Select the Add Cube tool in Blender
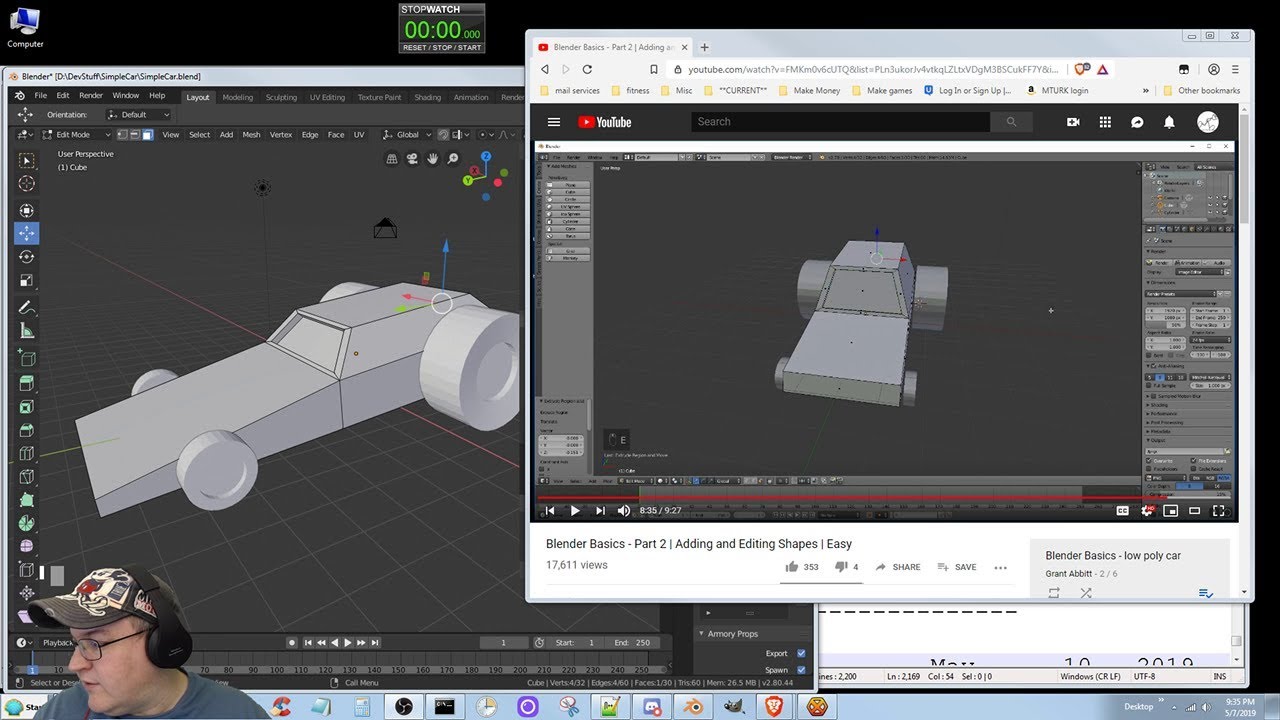The height and width of the screenshot is (720, 1280). click(26, 358)
